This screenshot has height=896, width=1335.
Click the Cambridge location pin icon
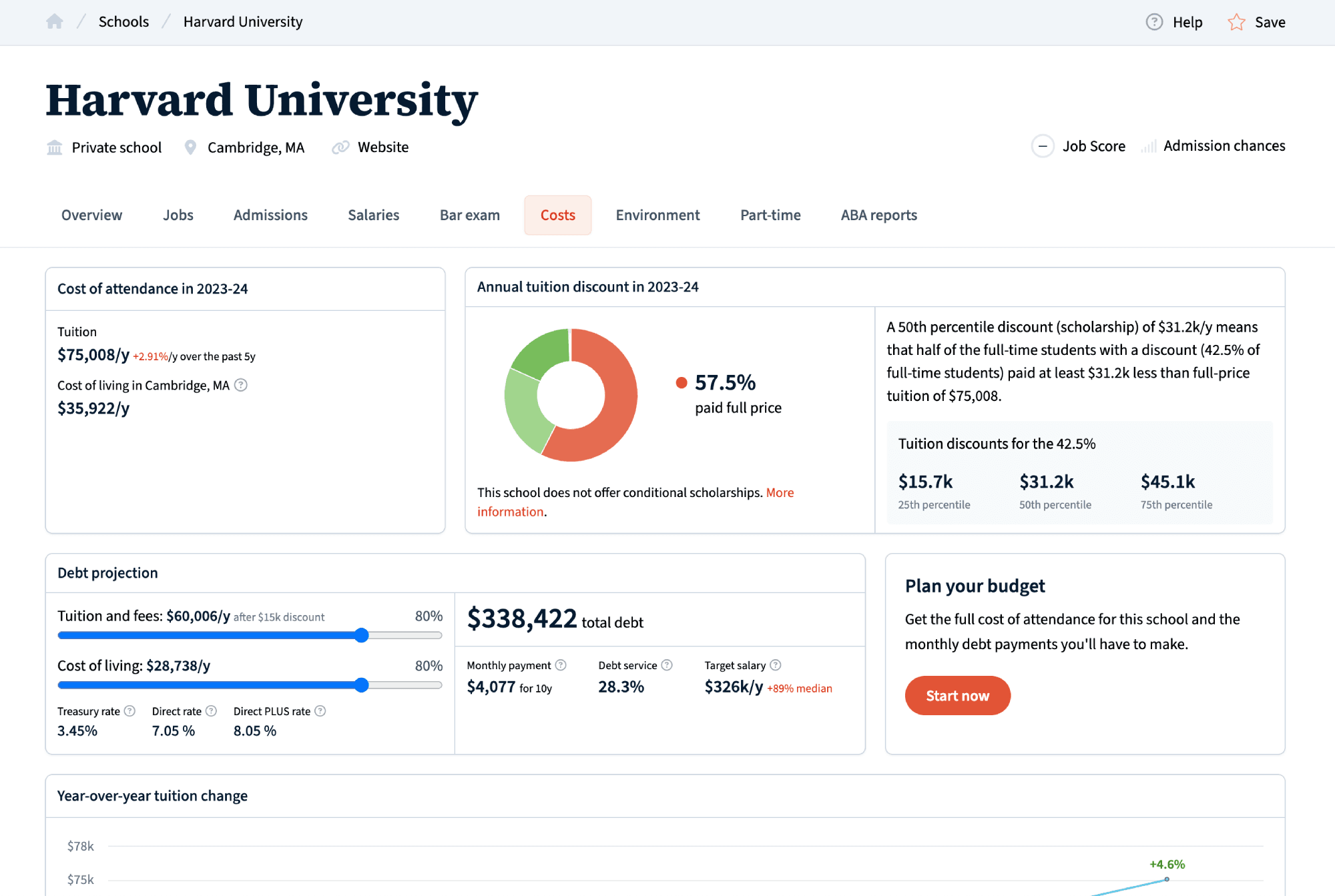[x=190, y=147]
